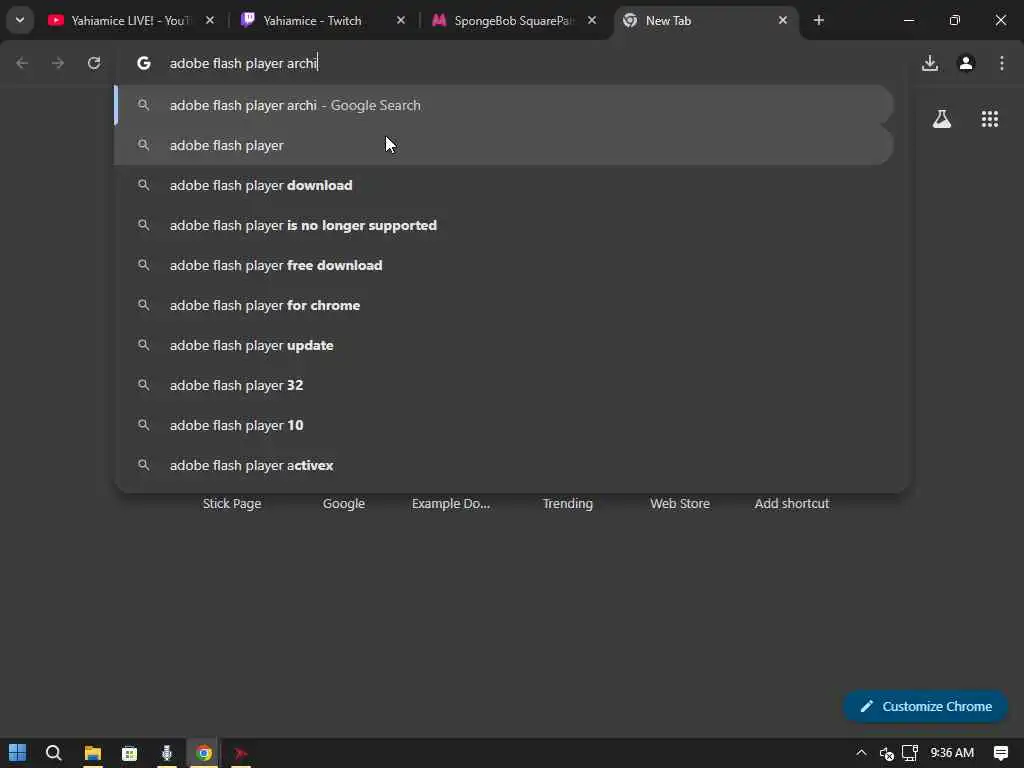Switch to the Yahiamice Twitch tab
This screenshot has width=1024, height=768.
tap(312, 21)
